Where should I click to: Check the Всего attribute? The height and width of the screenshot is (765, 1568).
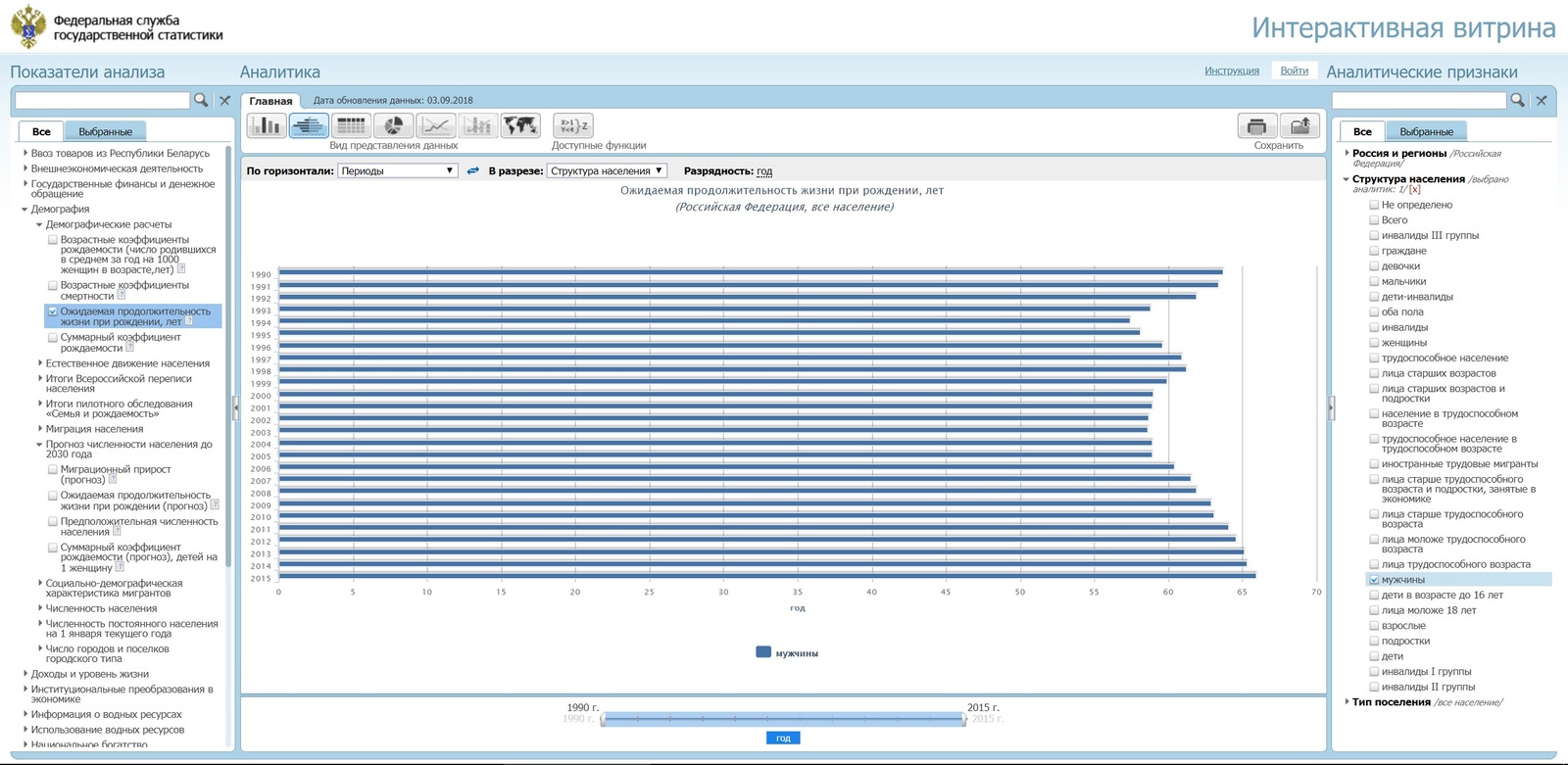click(1374, 220)
